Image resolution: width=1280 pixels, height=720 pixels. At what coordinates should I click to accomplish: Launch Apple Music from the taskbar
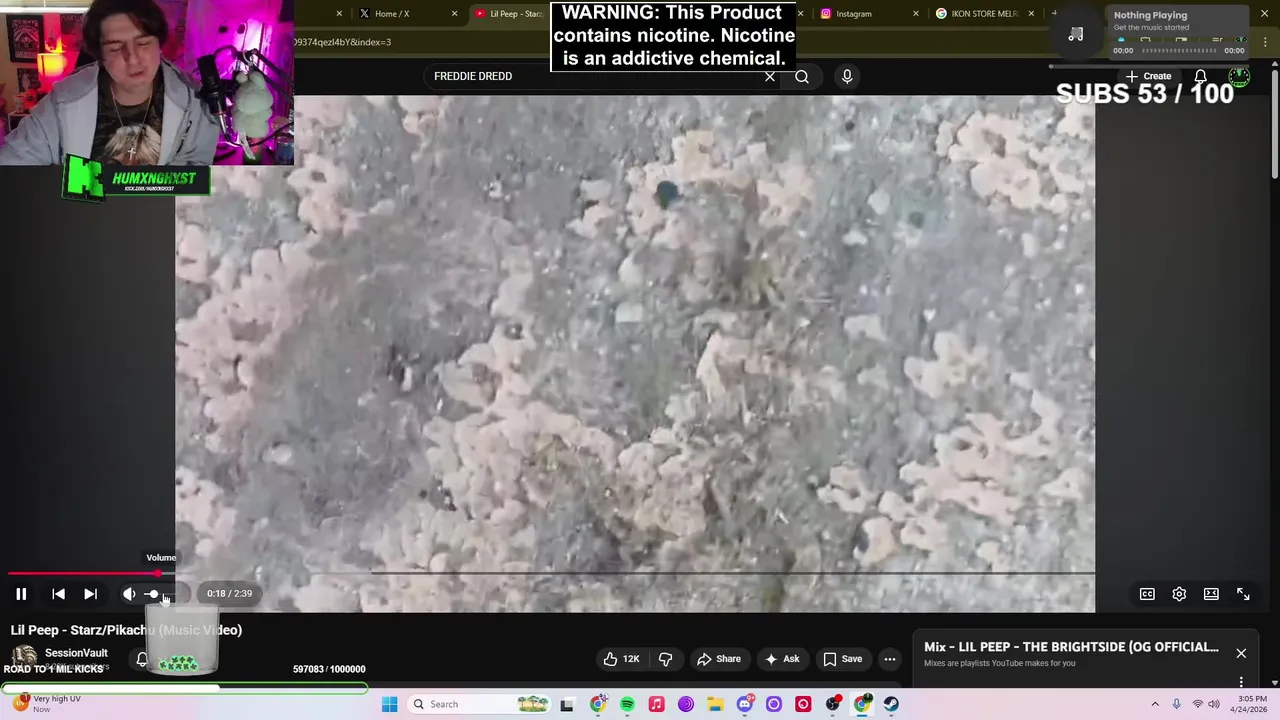coord(656,704)
